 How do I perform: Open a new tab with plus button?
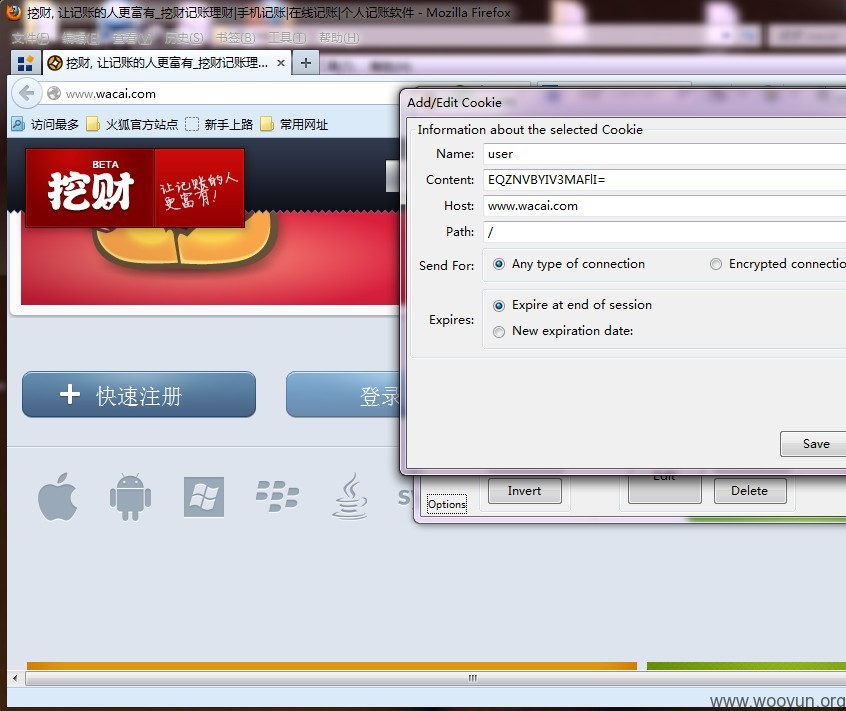click(305, 63)
